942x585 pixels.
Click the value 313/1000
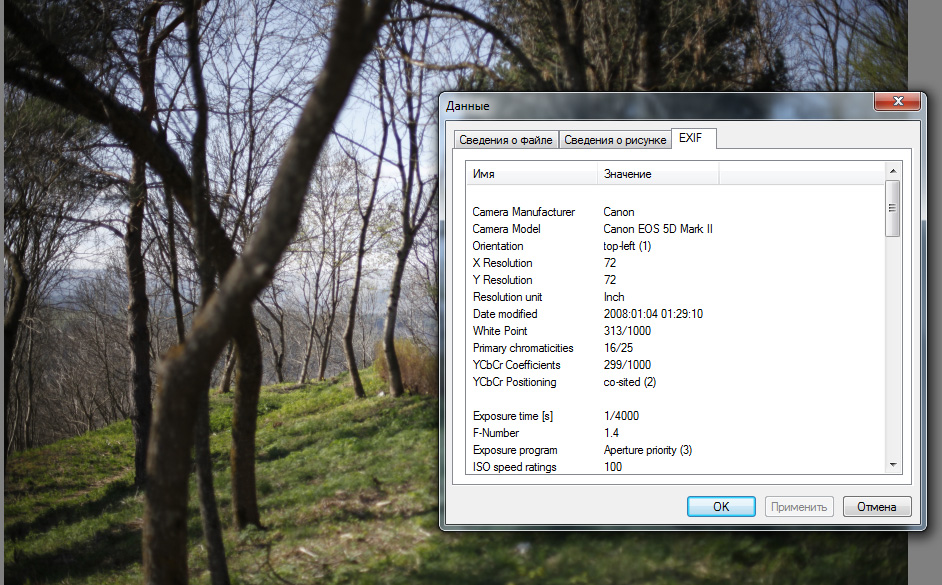(627, 331)
